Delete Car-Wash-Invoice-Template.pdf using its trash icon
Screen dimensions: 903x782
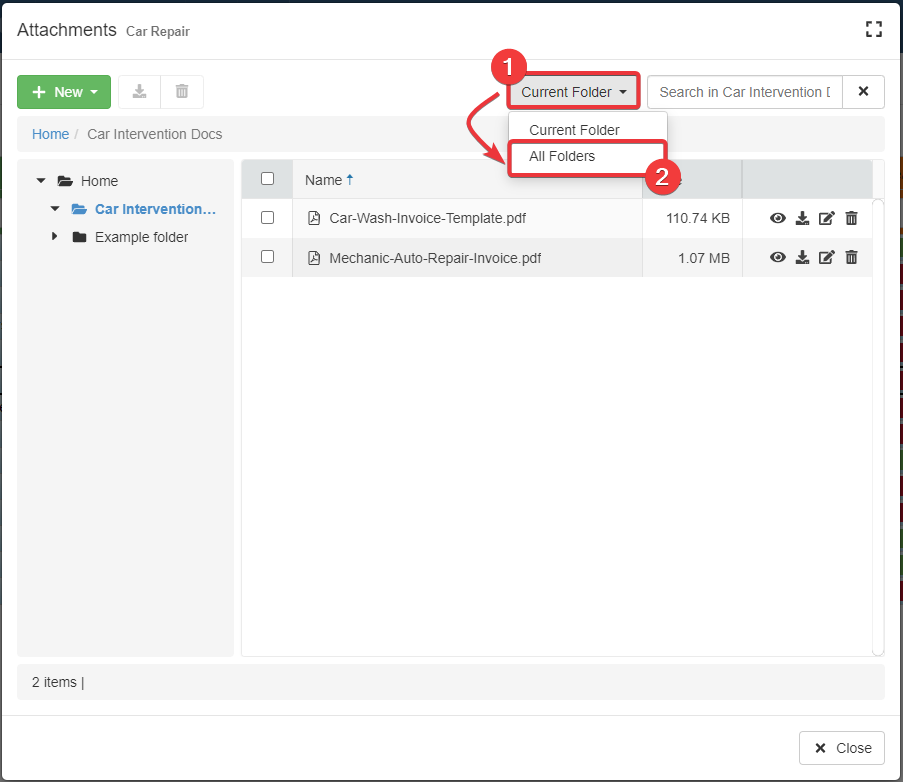click(x=851, y=218)
